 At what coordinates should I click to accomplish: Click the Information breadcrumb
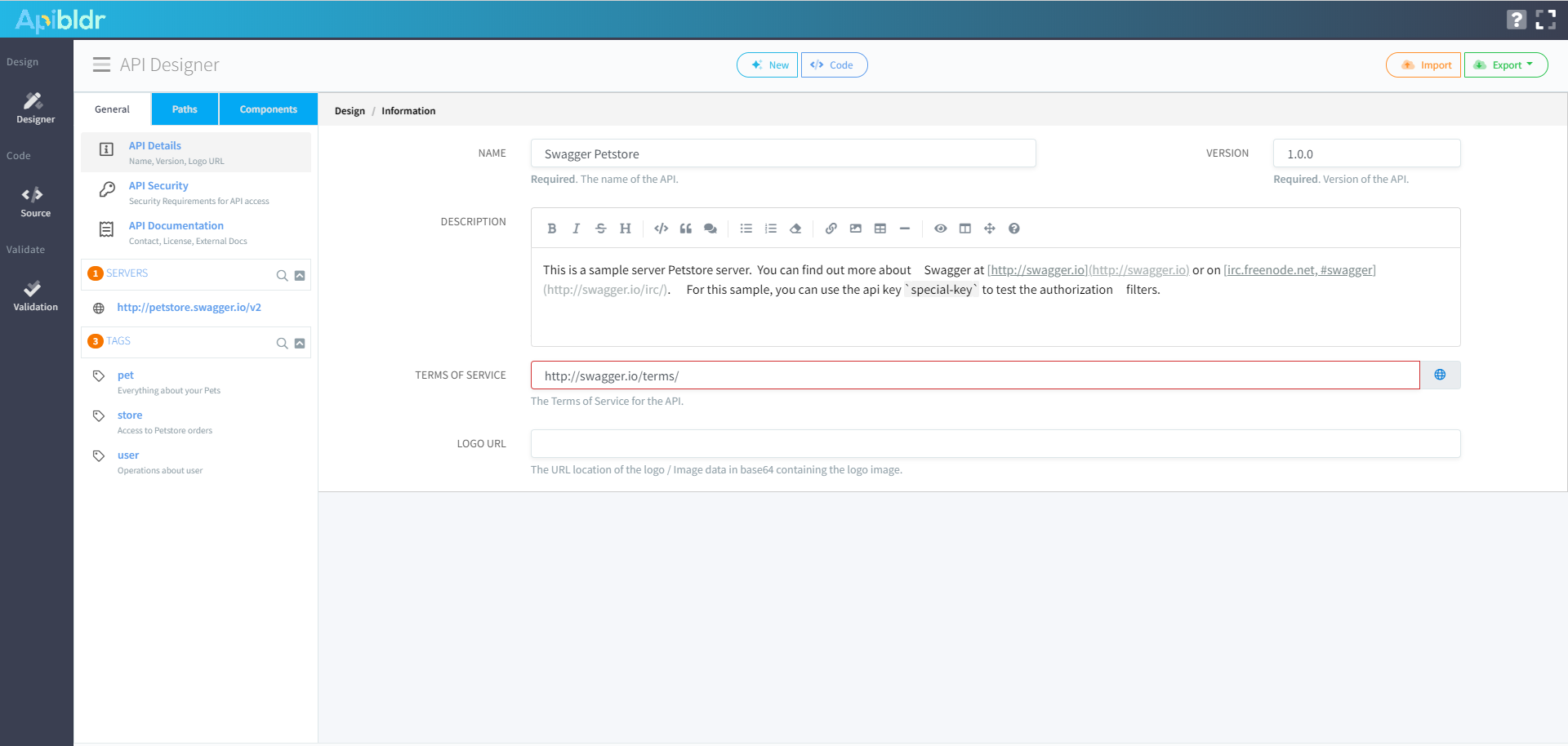click(x=408, y=111)
